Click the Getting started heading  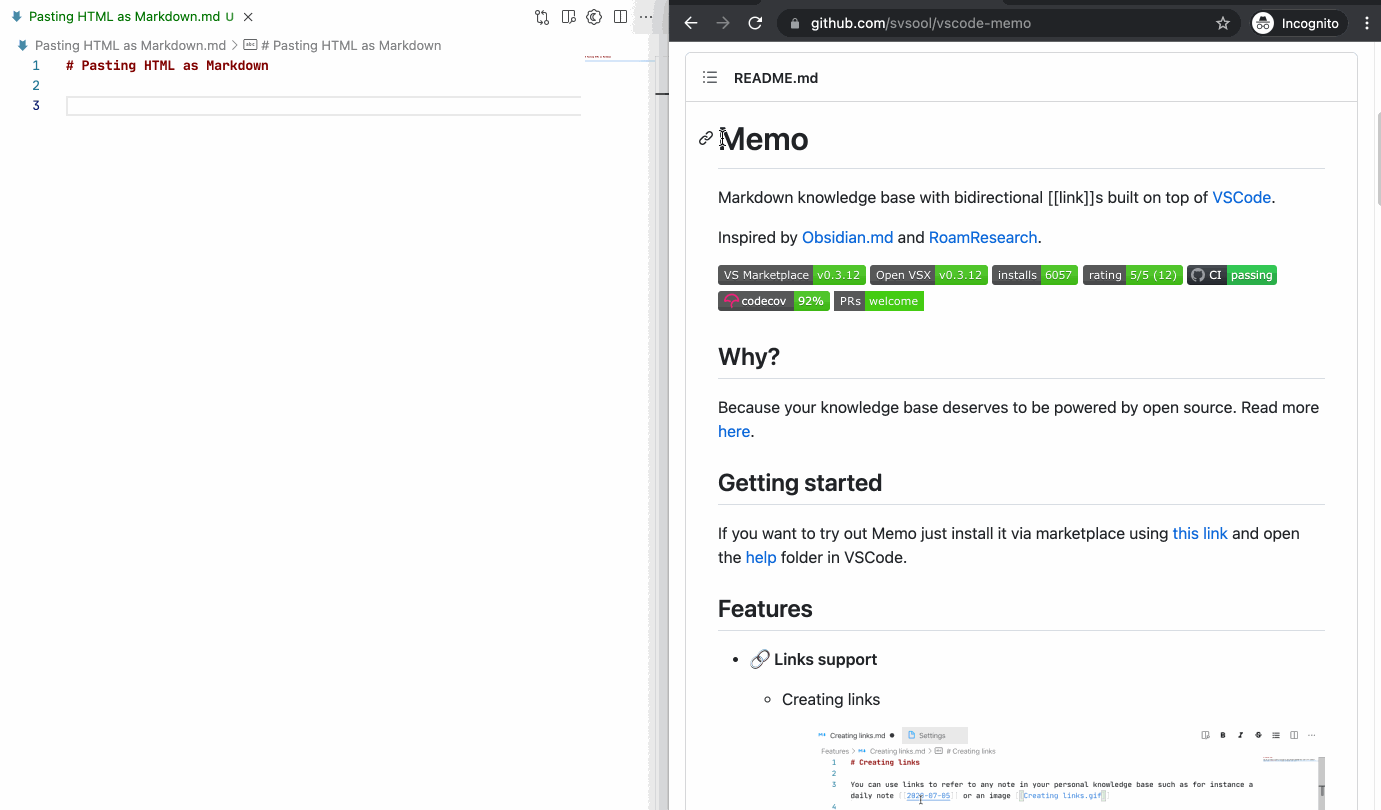(800, 483)
